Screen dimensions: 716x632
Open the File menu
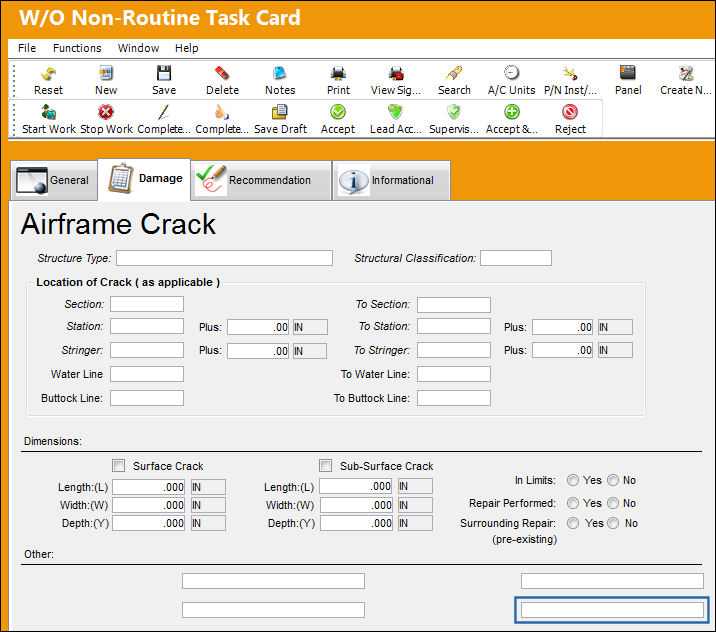click(27, 48)
